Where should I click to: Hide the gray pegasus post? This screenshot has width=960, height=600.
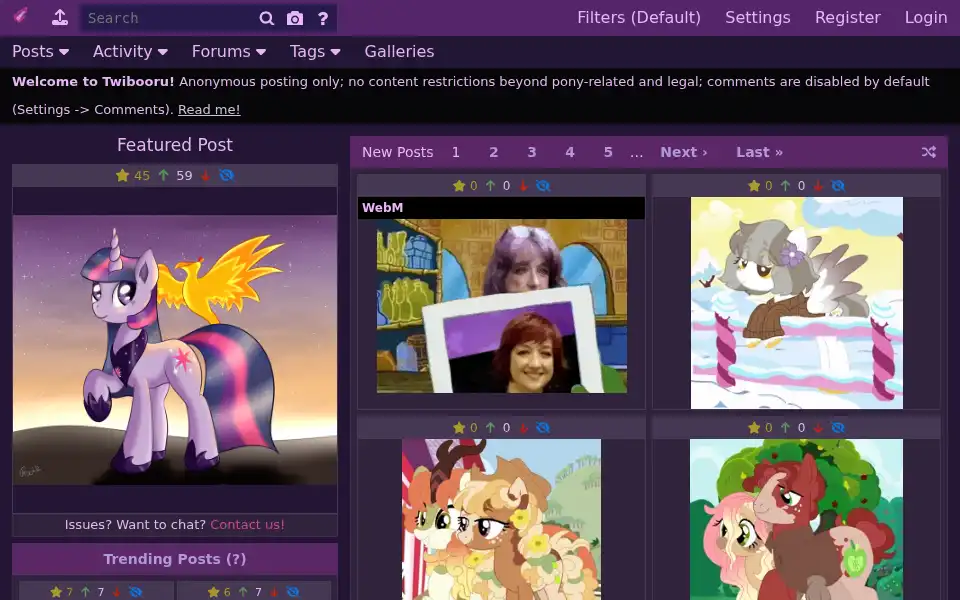(x=838, y=186)
